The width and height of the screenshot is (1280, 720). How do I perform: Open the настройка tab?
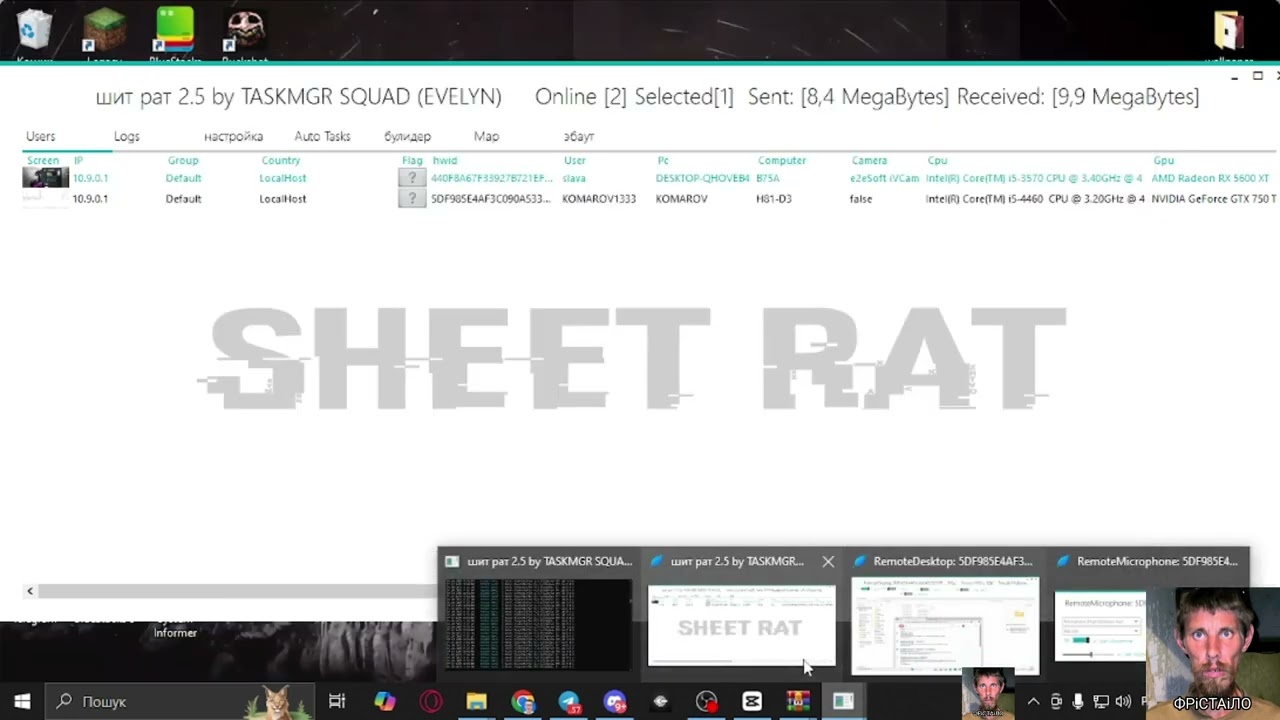pos(233,136)
